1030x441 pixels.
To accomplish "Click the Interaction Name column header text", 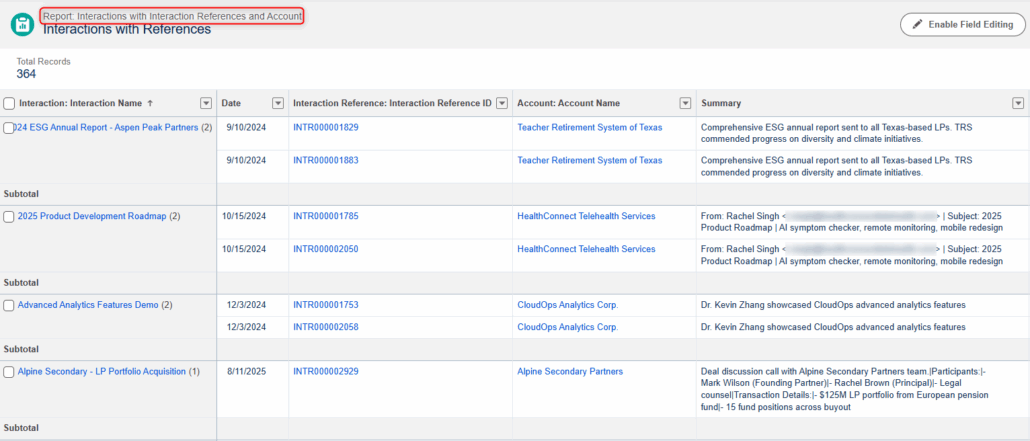I will click(x=80, y=103).
